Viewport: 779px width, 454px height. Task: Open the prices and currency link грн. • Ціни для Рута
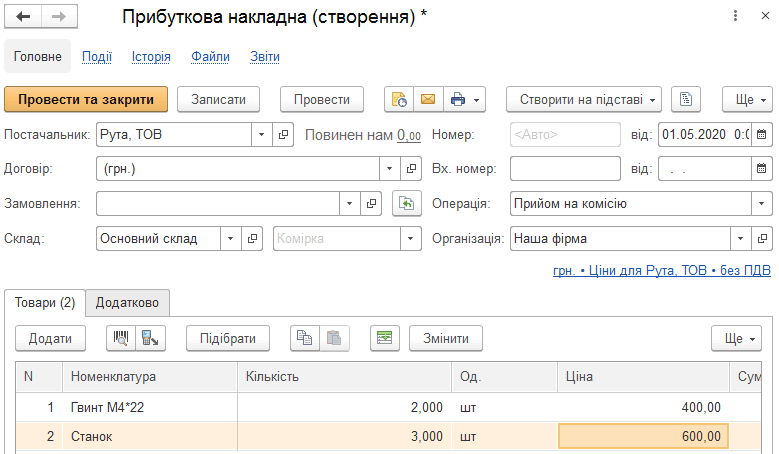pos(662,270)
